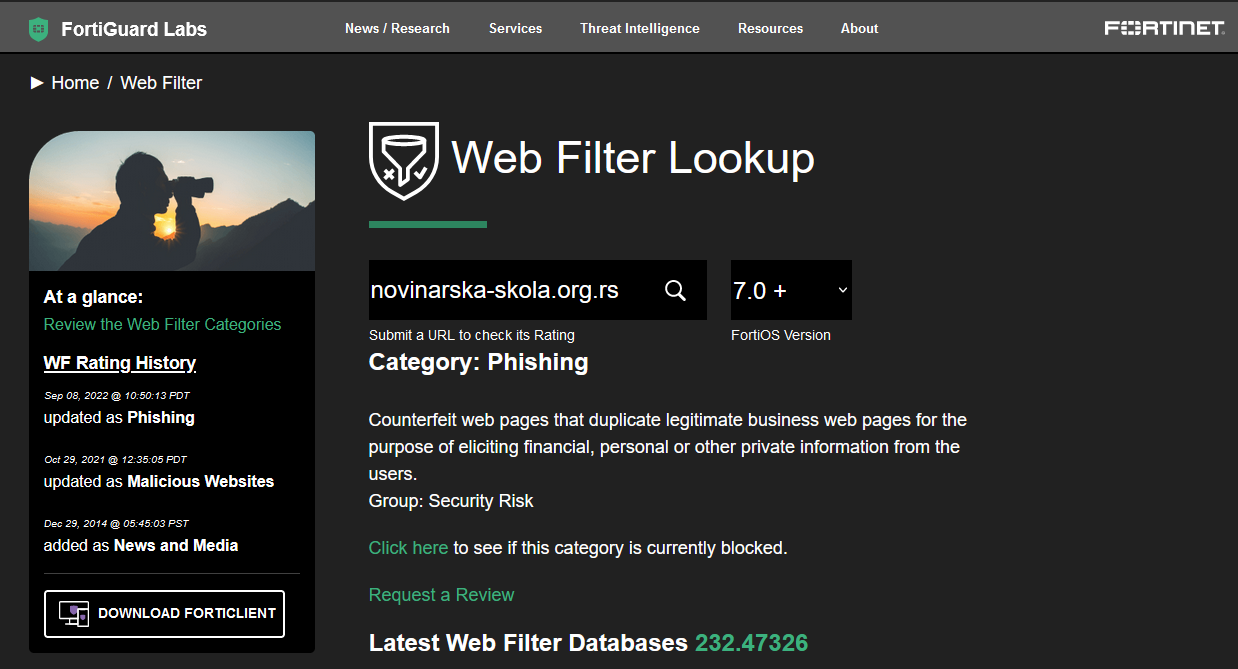Click the Sep 08, 2022 timestamp

[x=117, y=396]
